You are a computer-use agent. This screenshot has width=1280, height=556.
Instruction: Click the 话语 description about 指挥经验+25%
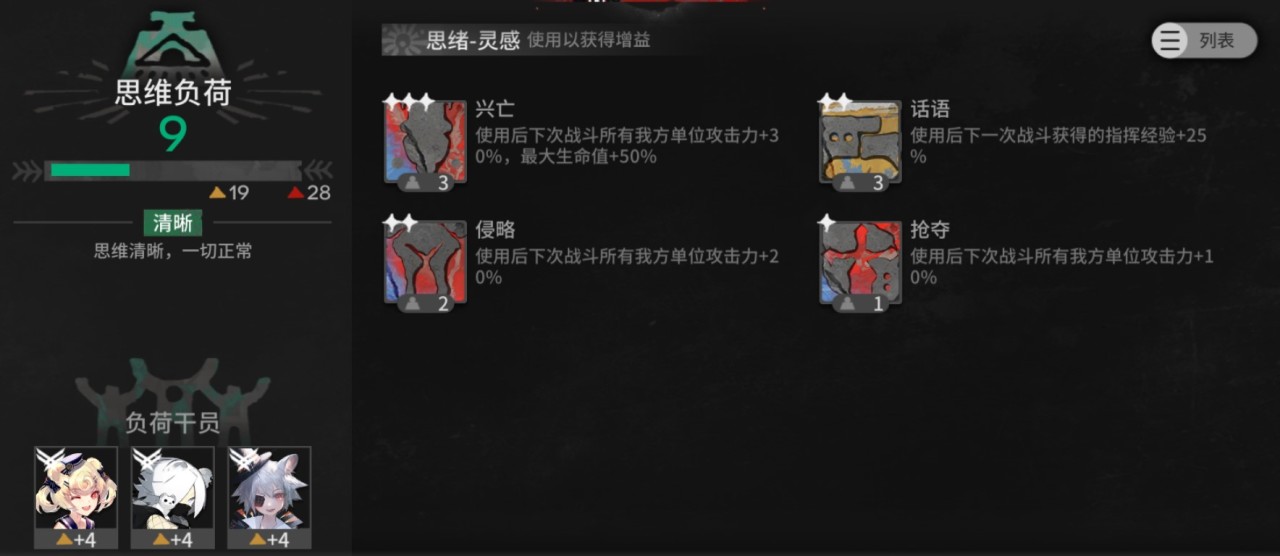[1058, 146]
